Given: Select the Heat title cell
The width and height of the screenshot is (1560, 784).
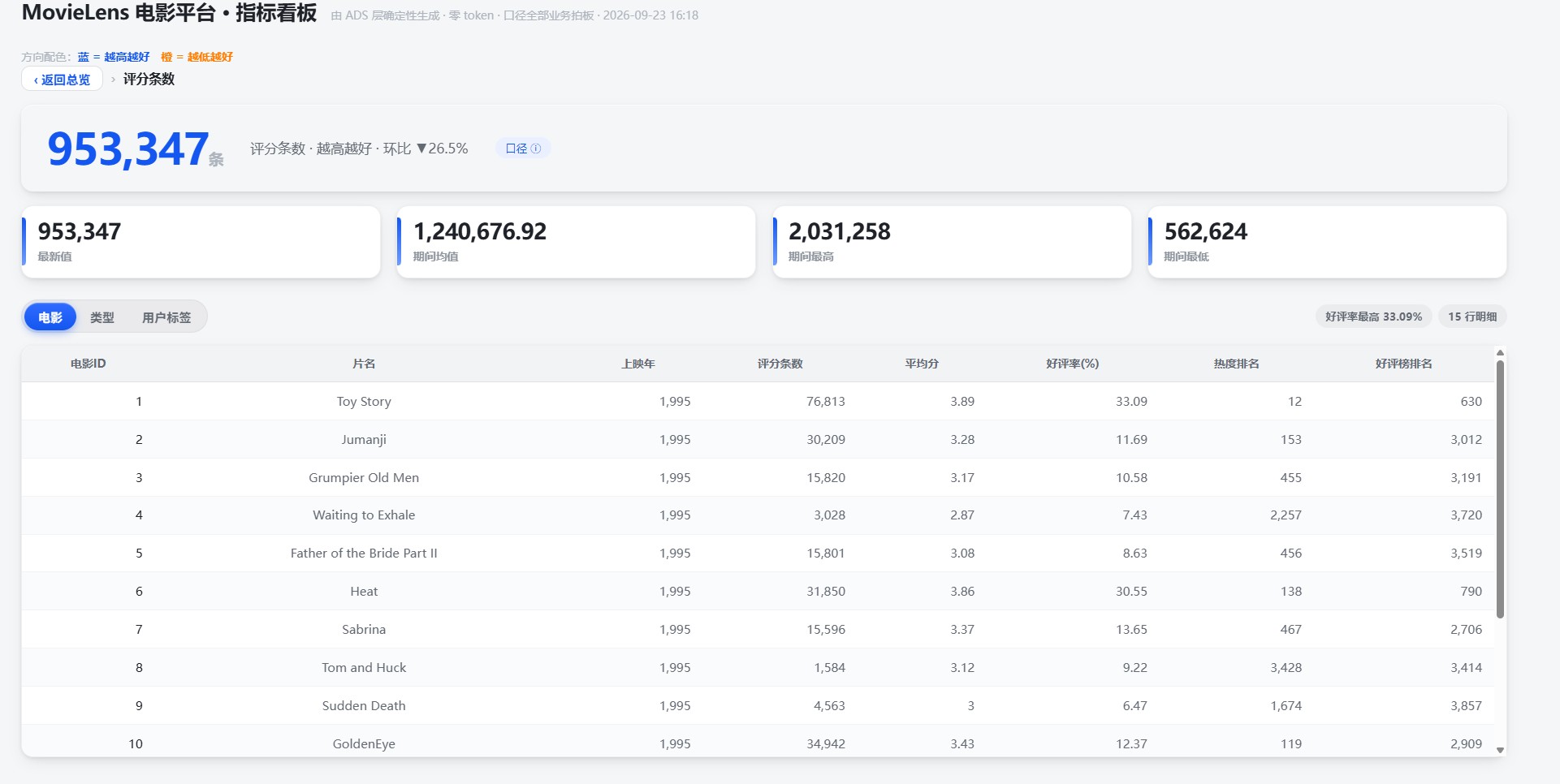Looking at the screenshot, I should click(x=364, y=592).
